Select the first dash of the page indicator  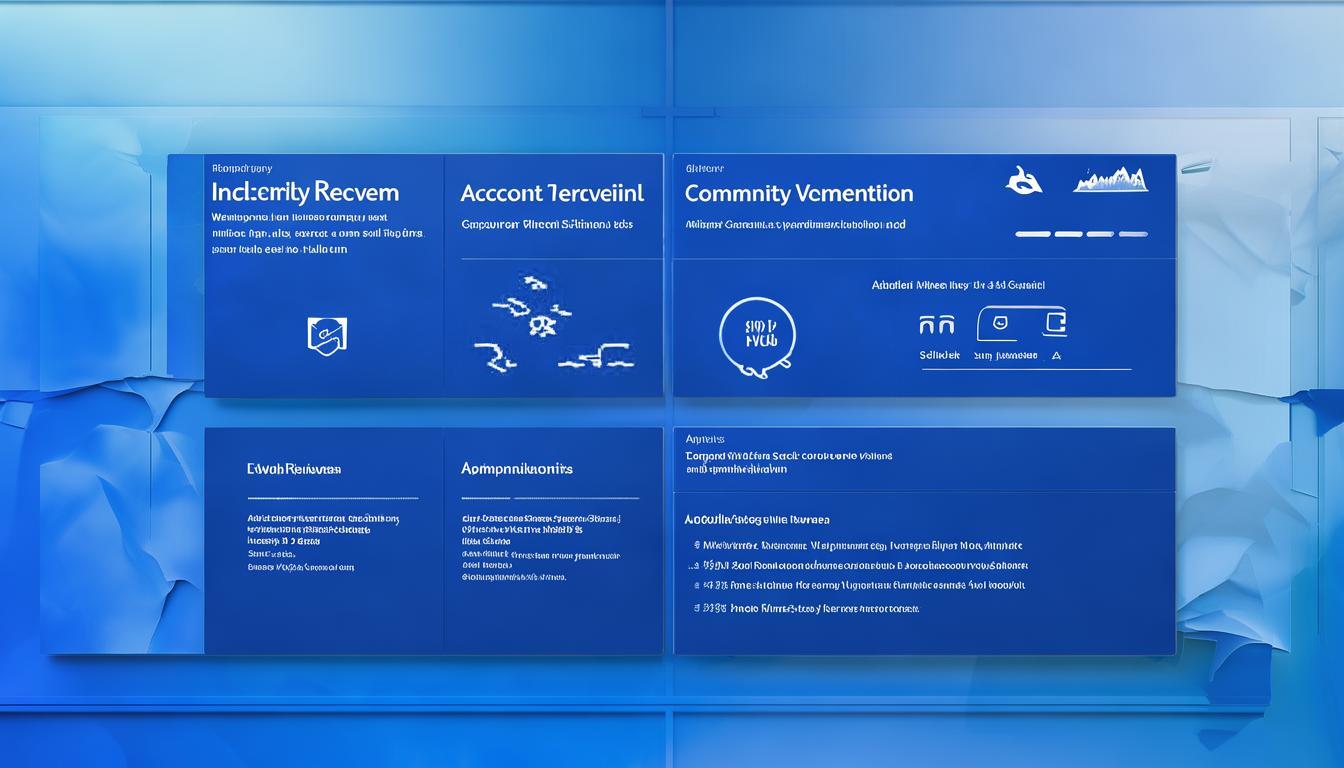tap(1032, 234)
